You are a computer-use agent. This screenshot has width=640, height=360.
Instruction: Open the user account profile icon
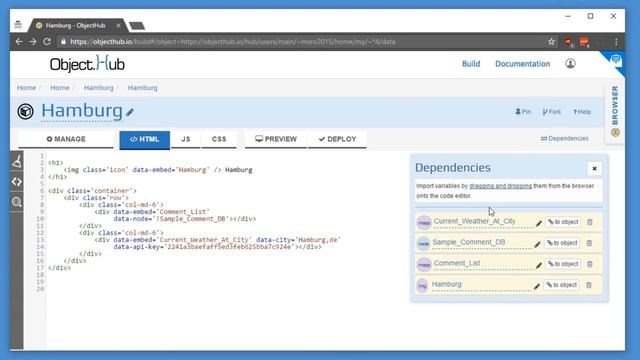(x=570, y=64)
